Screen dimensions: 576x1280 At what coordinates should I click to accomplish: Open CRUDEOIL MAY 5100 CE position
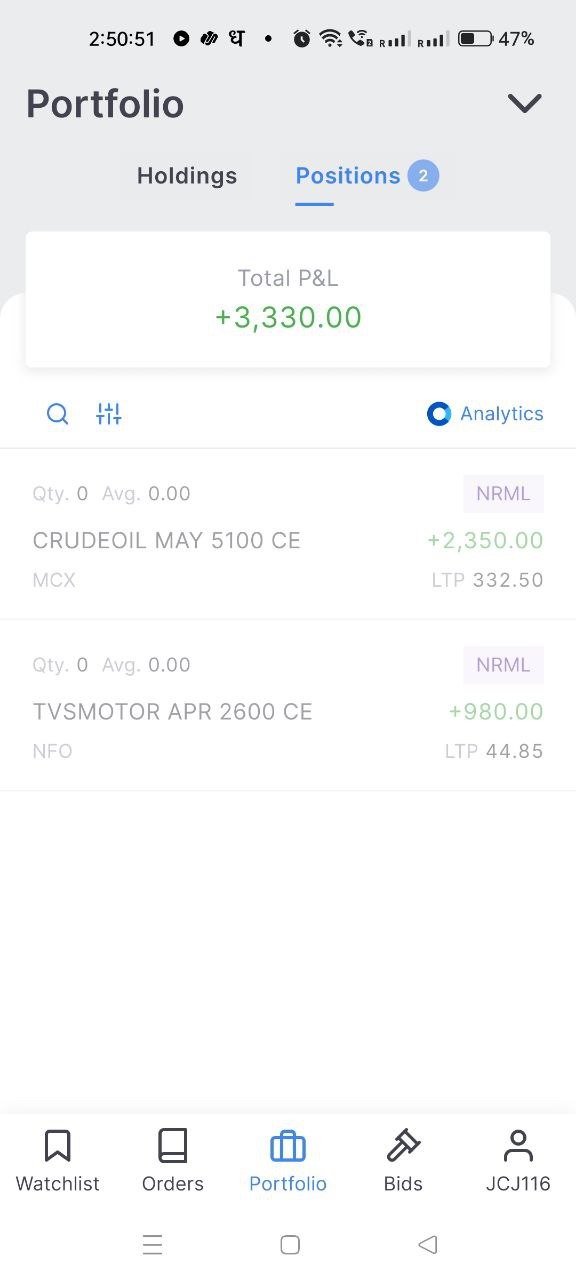[x=288, y=534]
